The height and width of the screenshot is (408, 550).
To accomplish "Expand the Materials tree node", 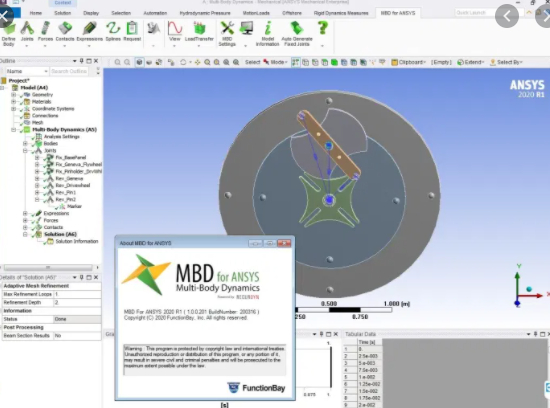I will [x=13, y=102].
